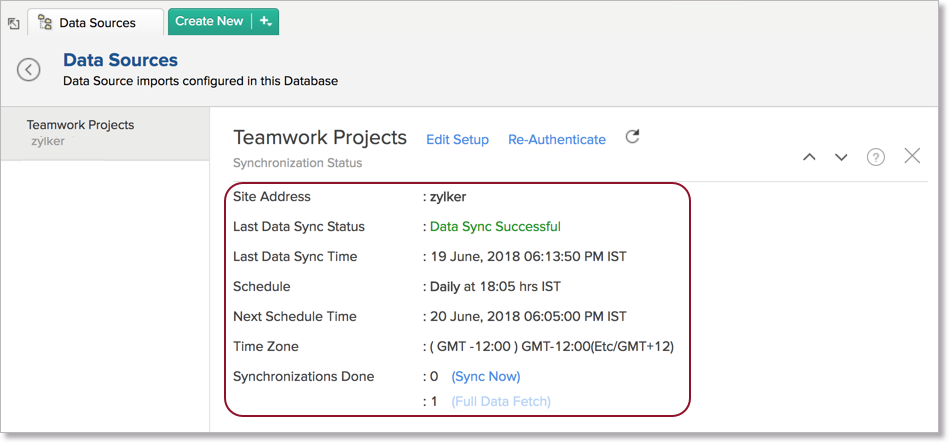Click the refresh icon next to Re-Authenticate
This screenshot has height=443, width=949.
coord(632,137)
